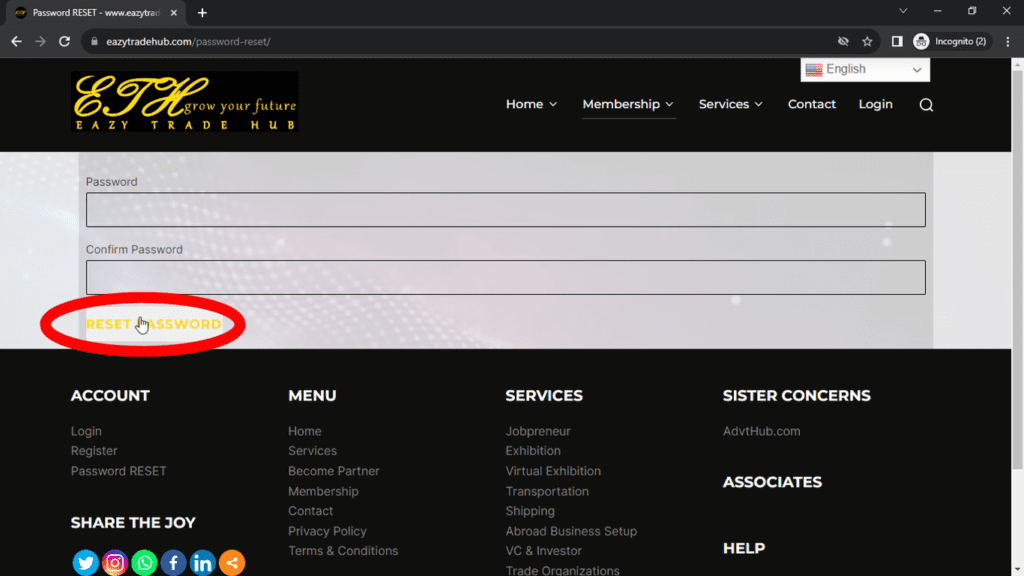Open the AdvtHub.com sister concern link

point(761,431)
